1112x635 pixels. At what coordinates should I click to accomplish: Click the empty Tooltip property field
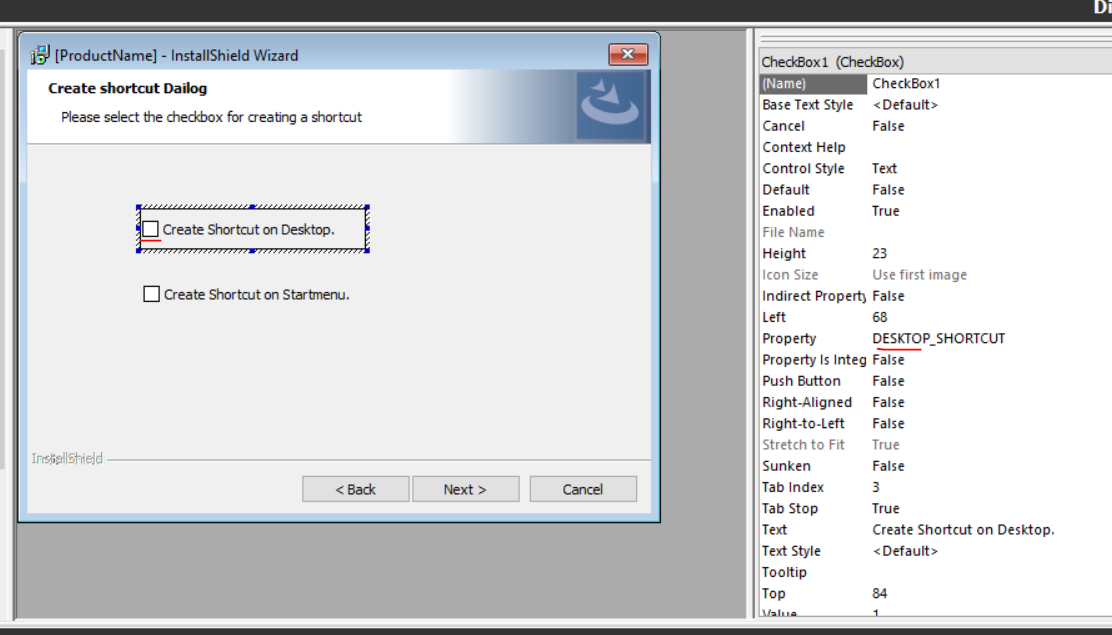(940, 571)
